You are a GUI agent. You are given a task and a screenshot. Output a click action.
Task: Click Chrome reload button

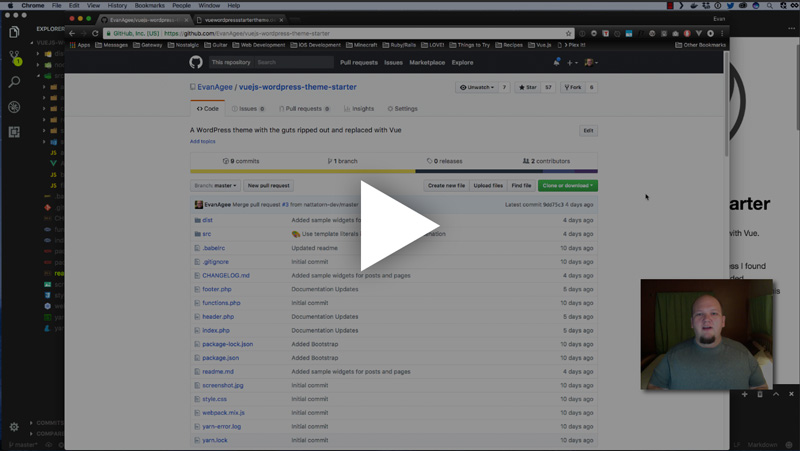[95, 33]
